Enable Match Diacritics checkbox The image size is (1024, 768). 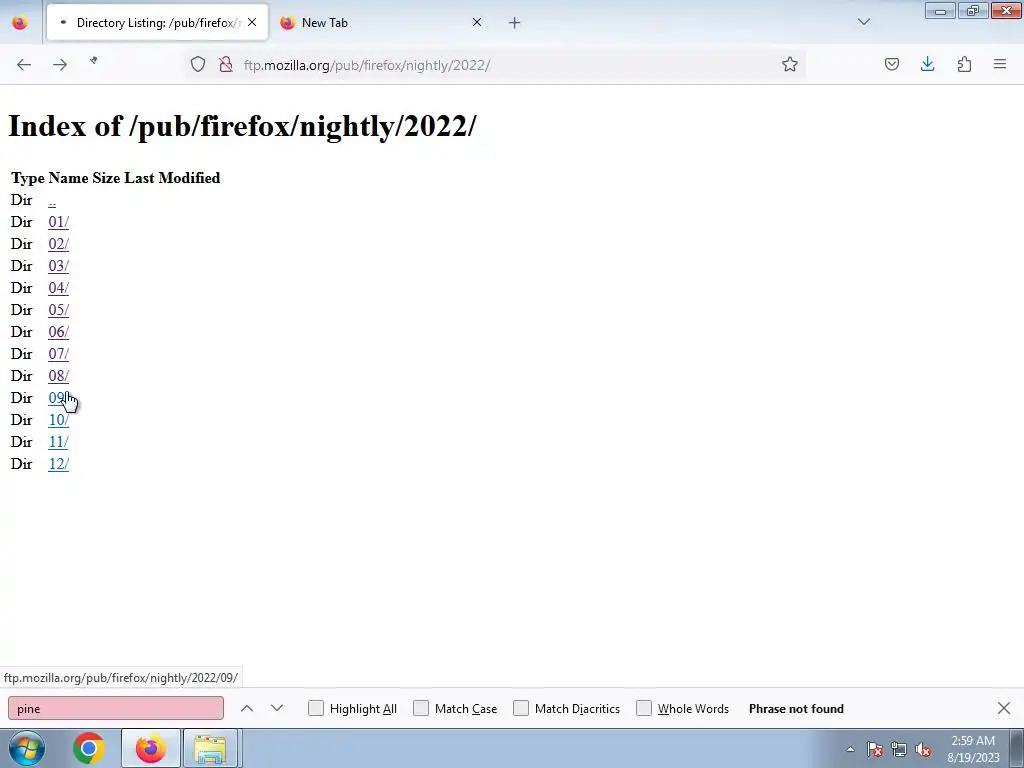[x=520, y=709]
